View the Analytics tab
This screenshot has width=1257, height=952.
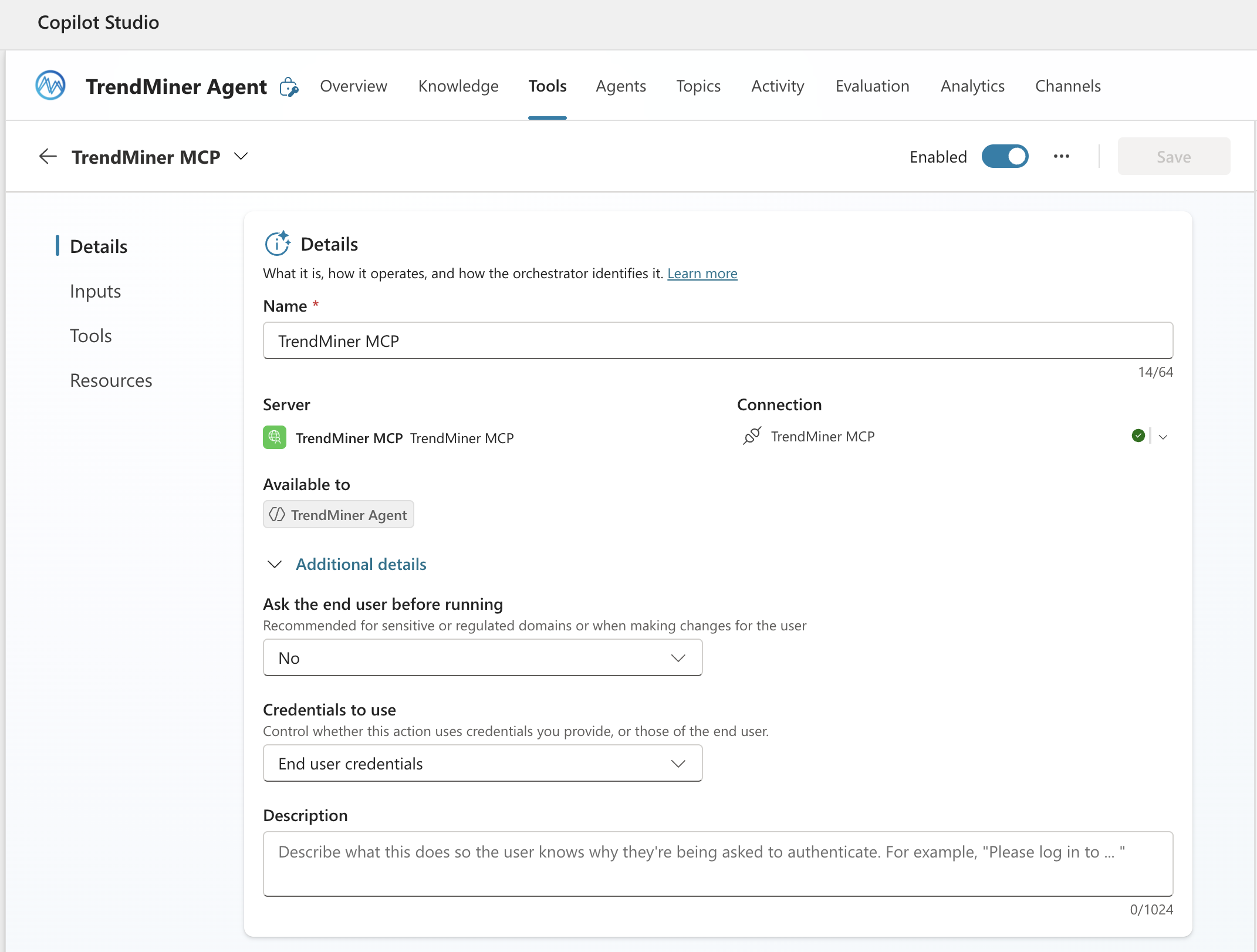pyautogui.click(x=972, y=86)
